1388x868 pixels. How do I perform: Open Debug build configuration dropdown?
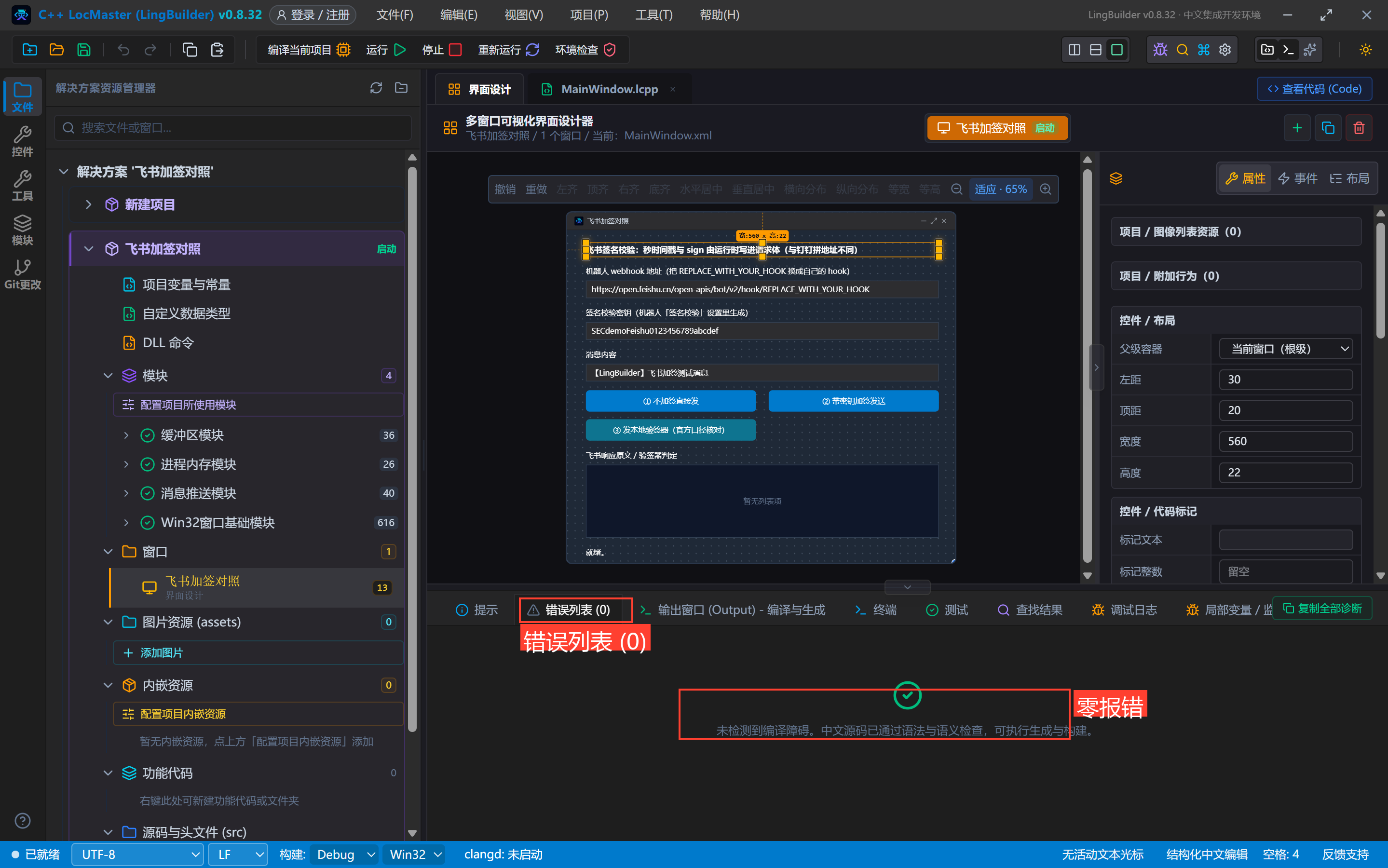344,854
